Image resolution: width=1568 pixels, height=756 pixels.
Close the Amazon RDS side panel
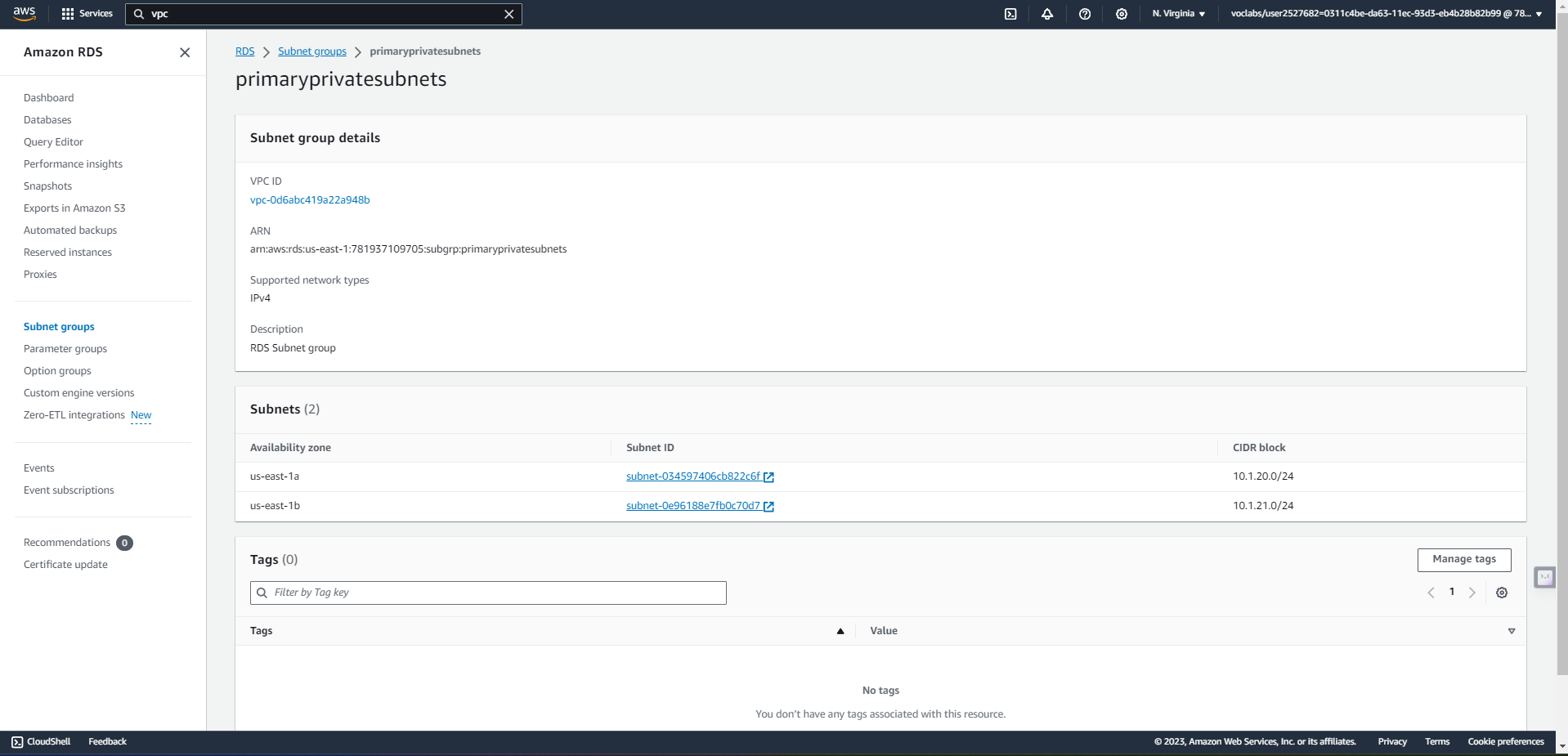[x=185, y=52]
